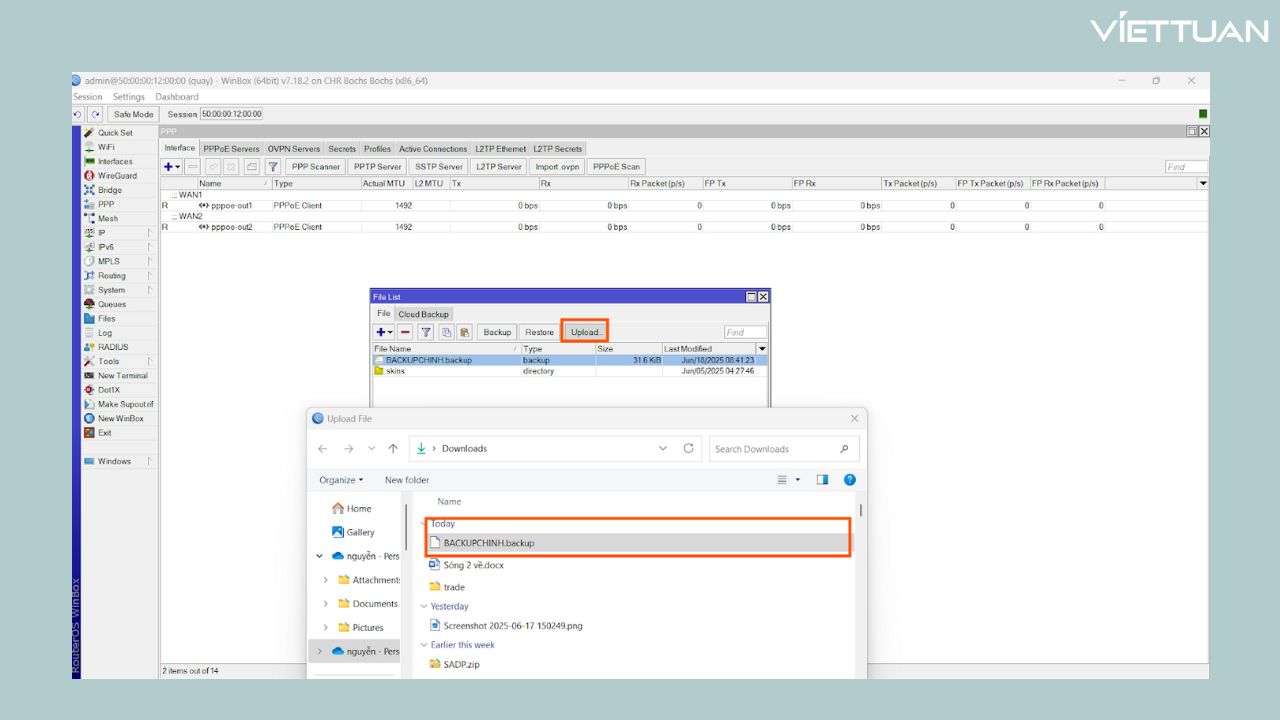
Task: Click the help icon in Upload File dialog
Action: point(849,480)
